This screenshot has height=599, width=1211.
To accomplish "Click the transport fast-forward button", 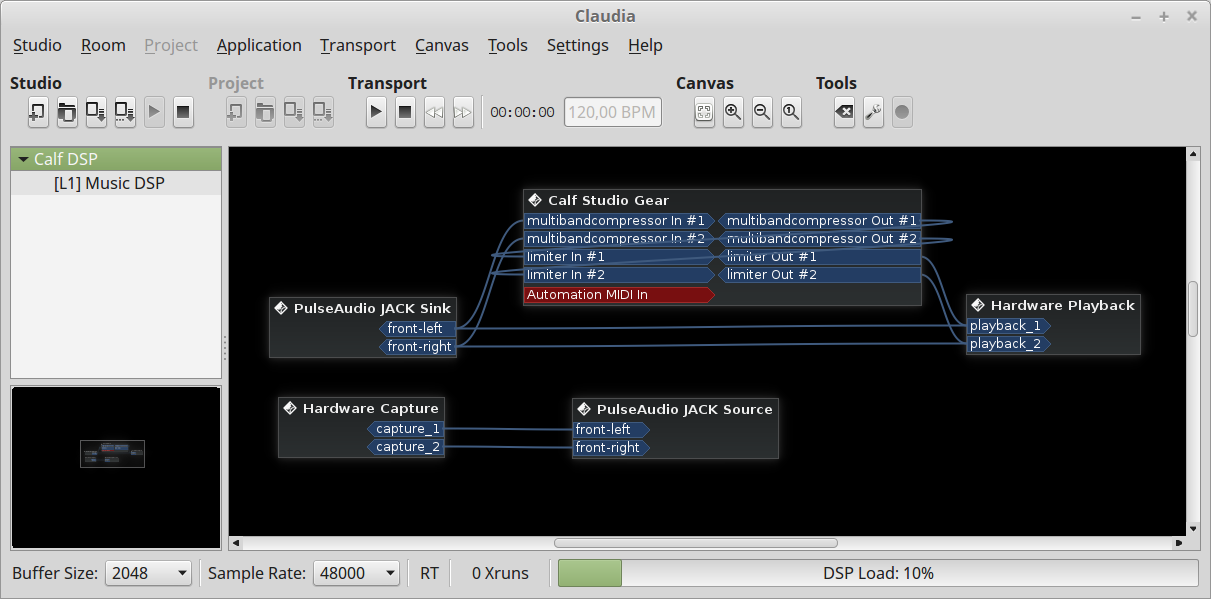I will click(463, 112).
